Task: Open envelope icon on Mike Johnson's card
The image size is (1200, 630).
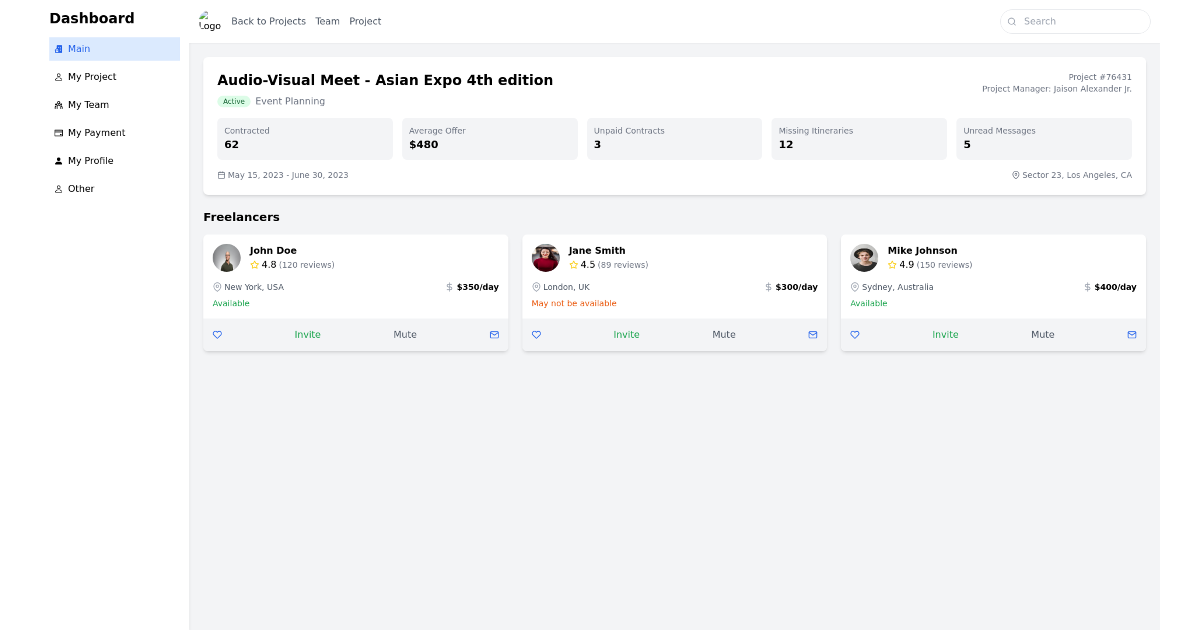Action: [x=1131, y=335]
